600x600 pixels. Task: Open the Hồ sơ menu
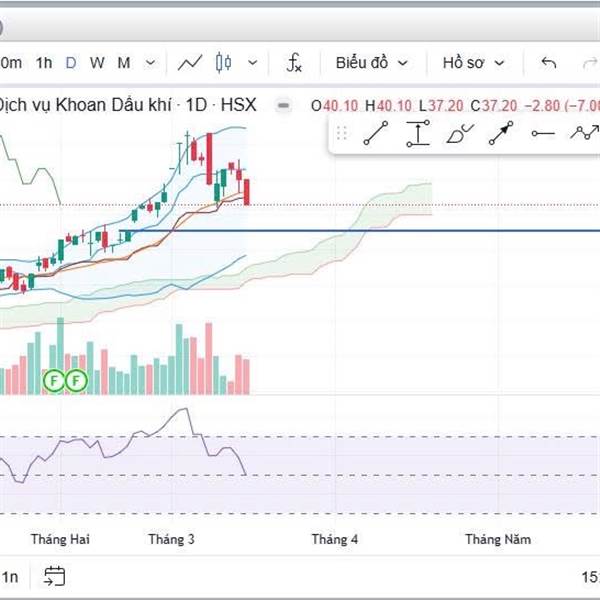(471, 63)
